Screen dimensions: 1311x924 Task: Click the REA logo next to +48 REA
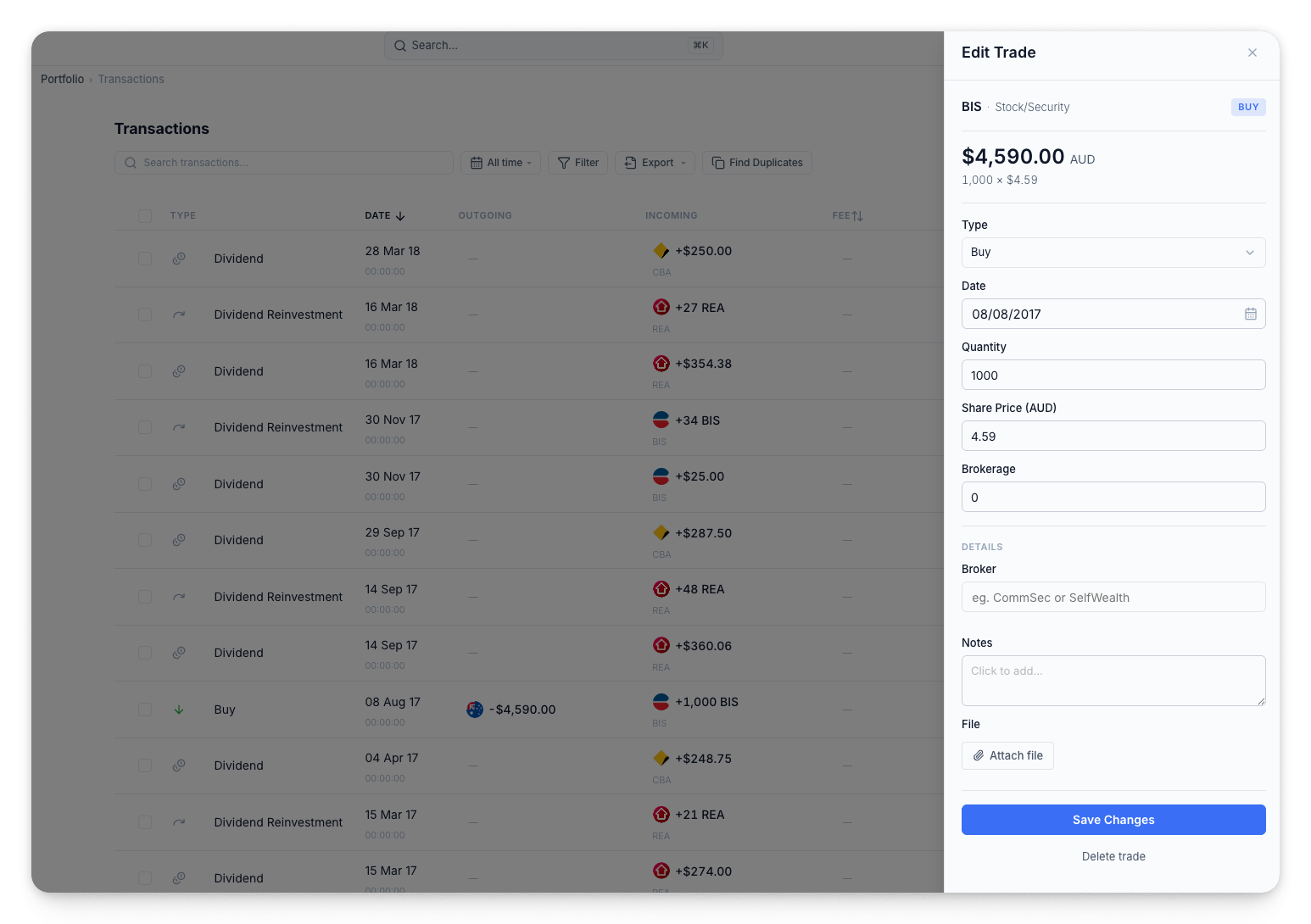click(661, 589)
